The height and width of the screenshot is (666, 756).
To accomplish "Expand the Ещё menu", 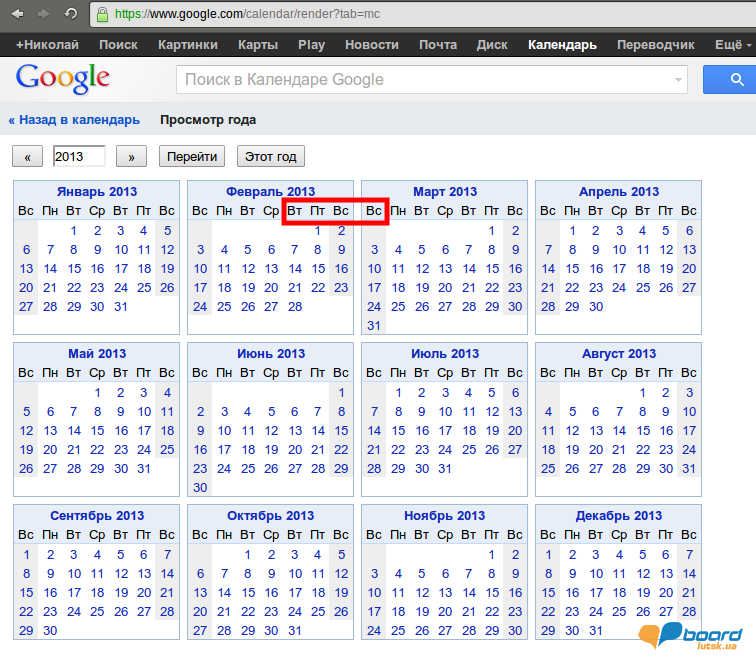I will (732, 45).
